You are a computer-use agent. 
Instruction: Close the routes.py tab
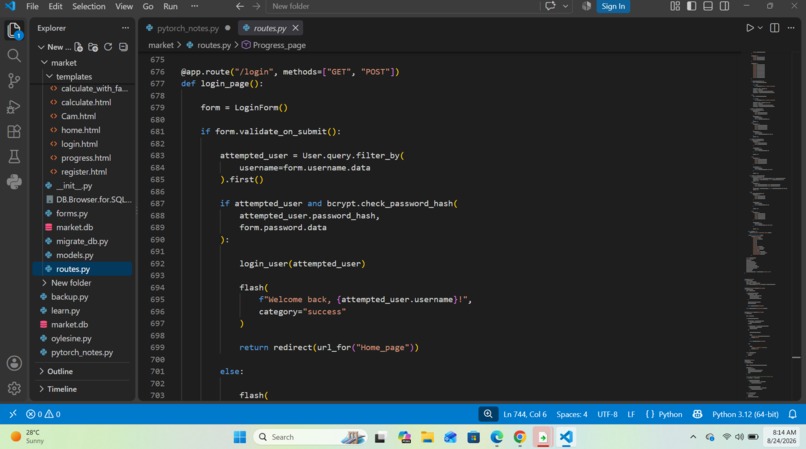(295, 28)
